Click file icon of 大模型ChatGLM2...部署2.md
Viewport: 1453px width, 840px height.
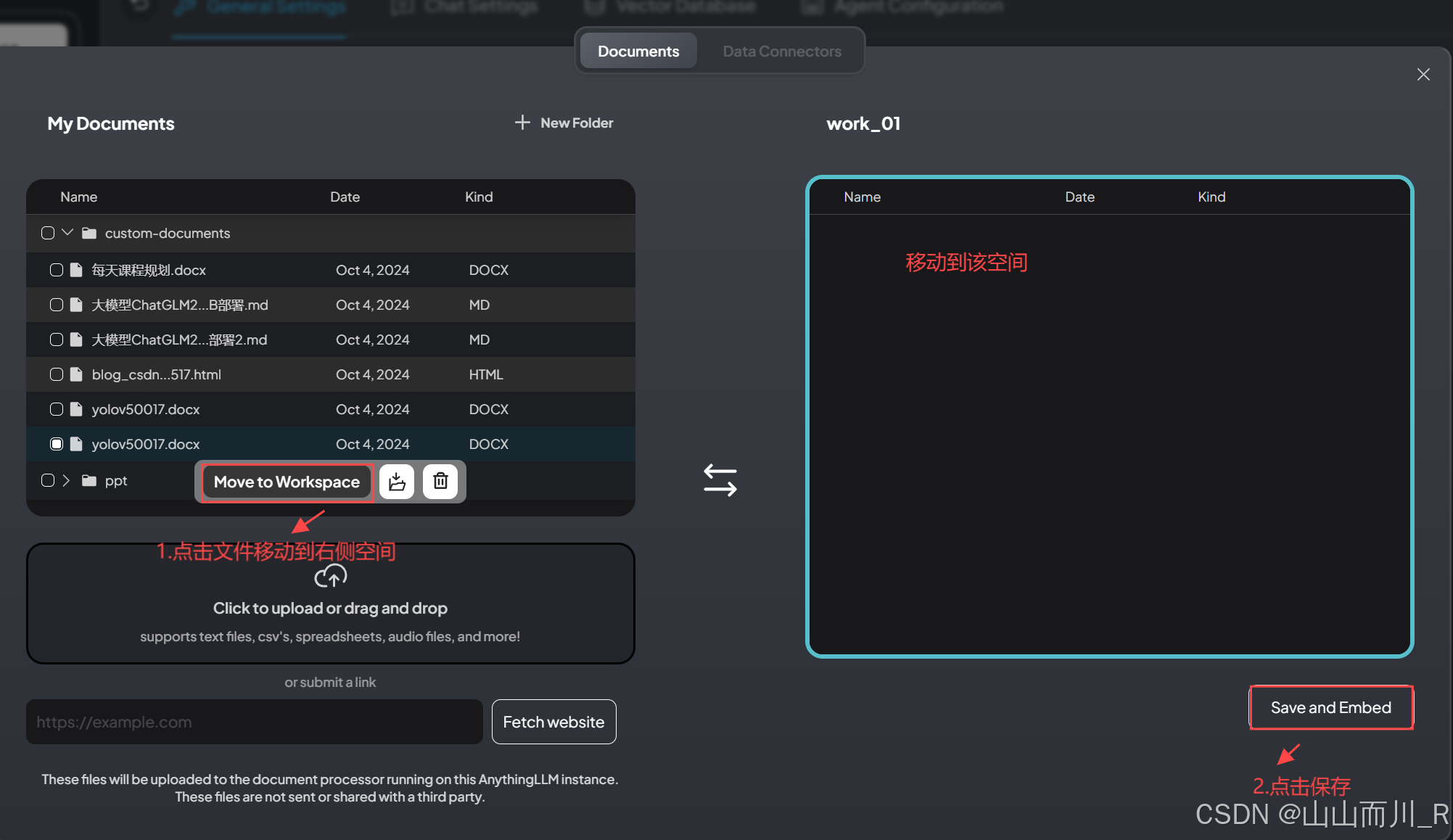point(76,339)
